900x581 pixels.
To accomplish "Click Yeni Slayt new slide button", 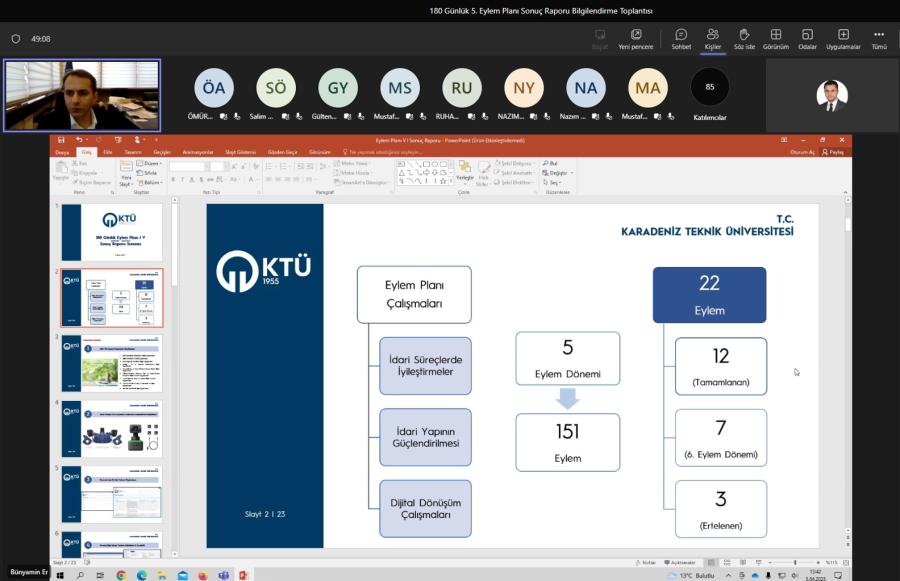I will coord(126,174).
